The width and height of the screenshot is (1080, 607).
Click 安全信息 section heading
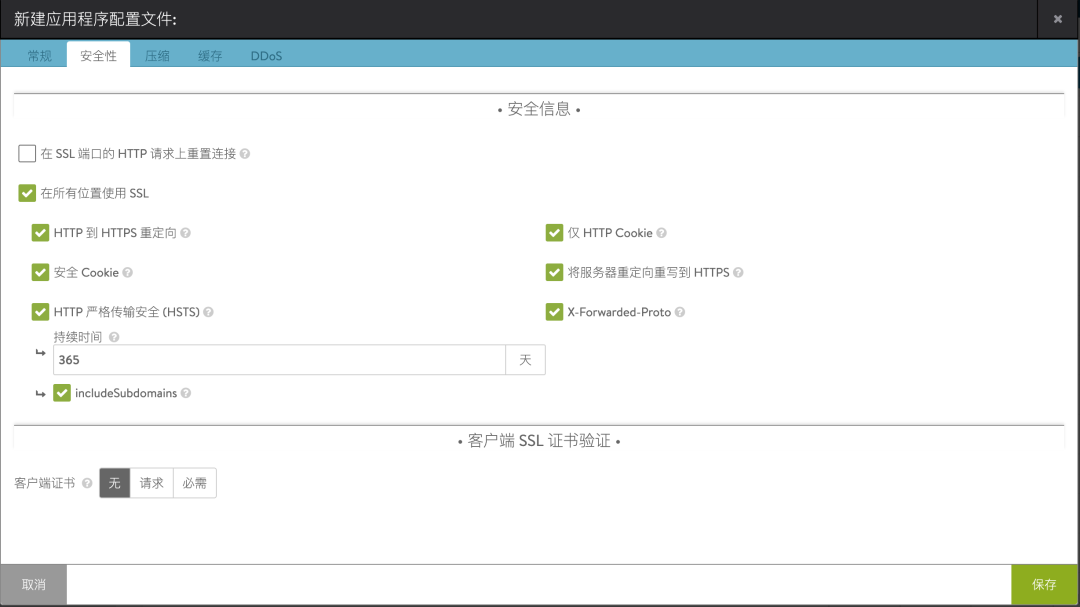coord(539,109)
